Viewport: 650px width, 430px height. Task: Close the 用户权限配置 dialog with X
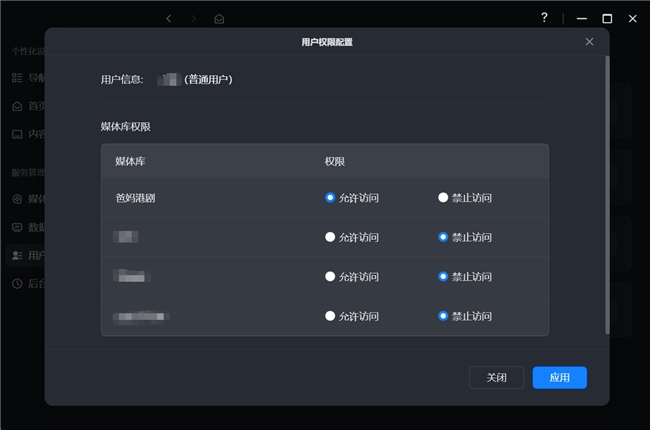(x=589, y=42)
